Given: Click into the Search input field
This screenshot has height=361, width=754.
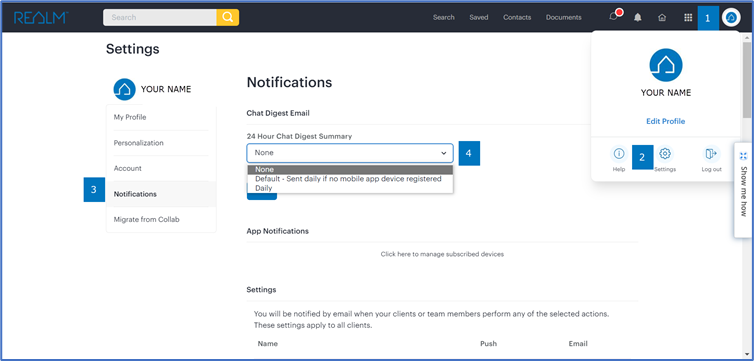Looking at the screenshot, I should tap(160, 17).
